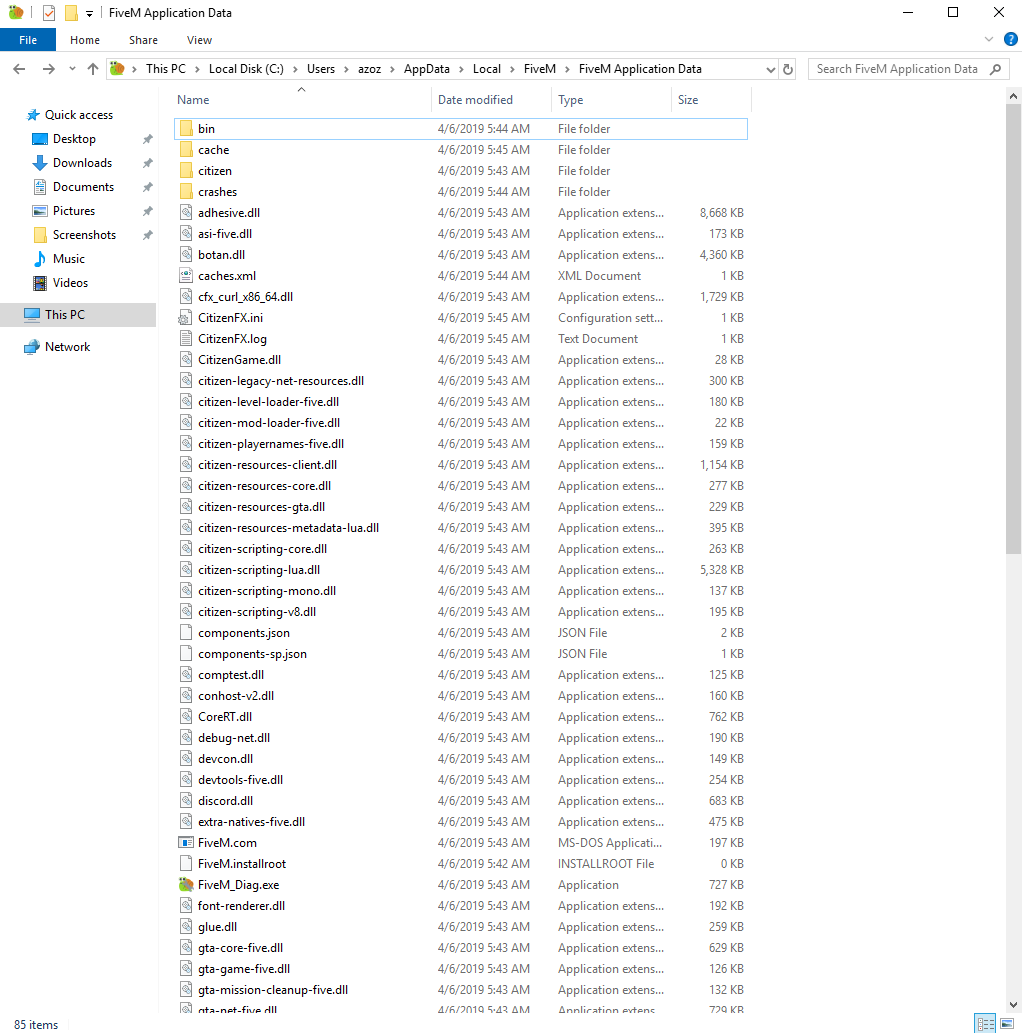
Task: Click the 'Users' breadcrumb segment
Action: click(321, 69)
